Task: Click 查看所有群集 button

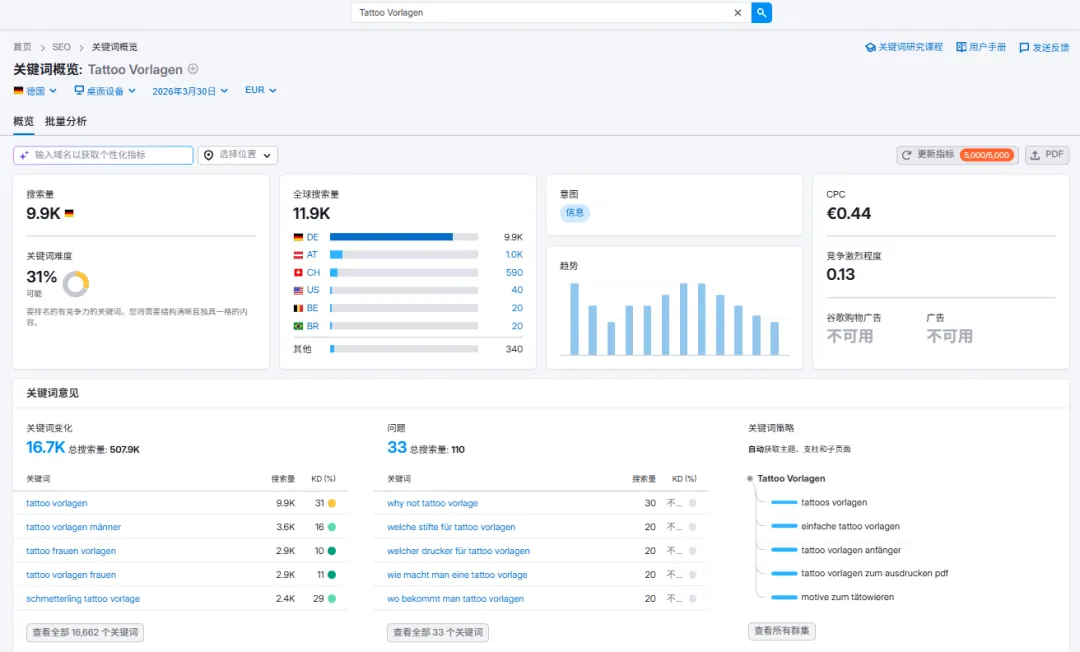Action: pyautogui.click(x=781, y=631)
